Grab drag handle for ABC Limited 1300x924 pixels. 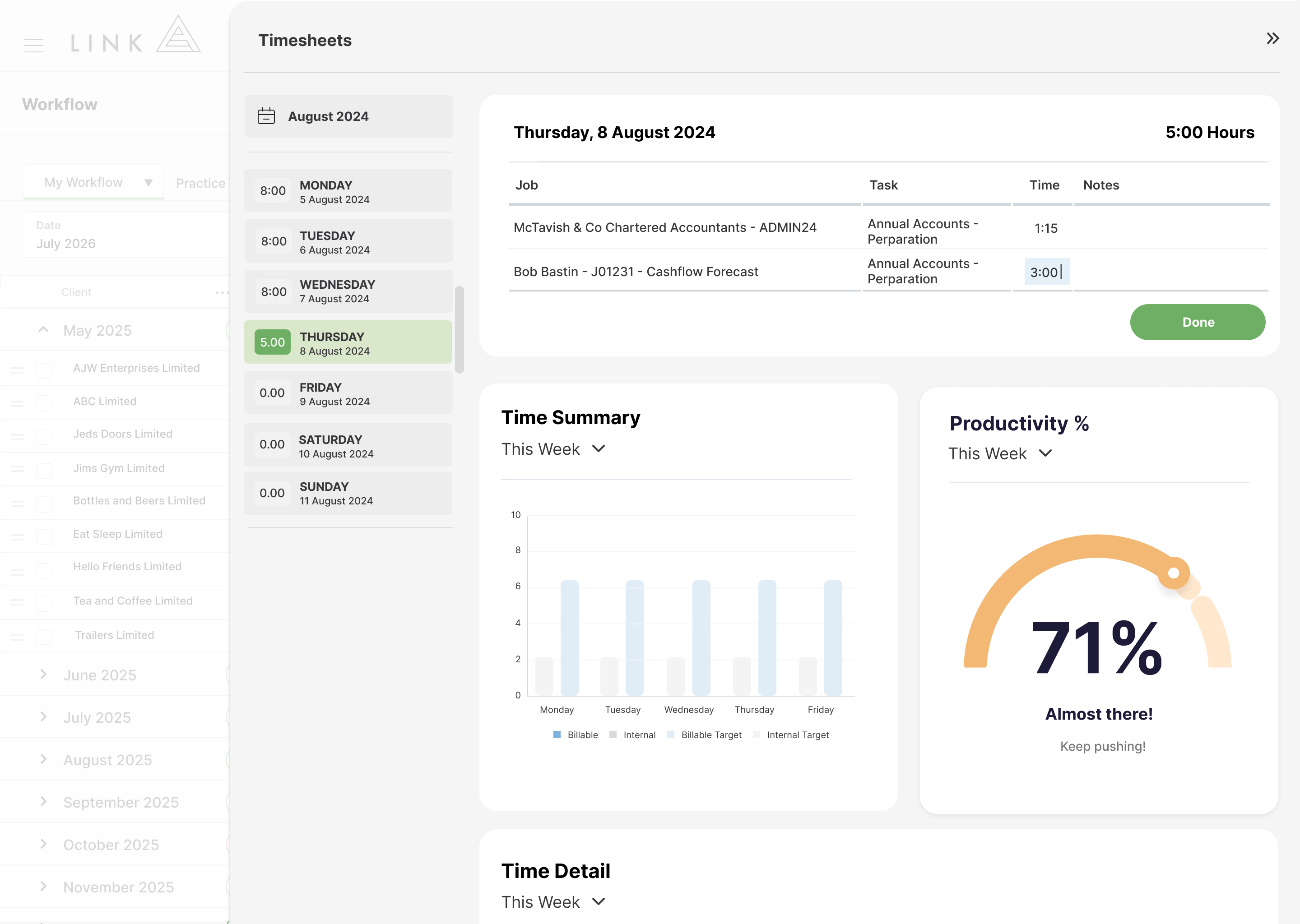pos(17,403)
